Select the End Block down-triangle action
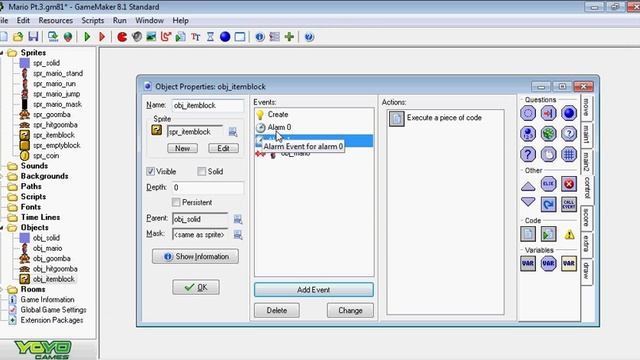This screenshot has width=640, height=360. tap(528, 203)
